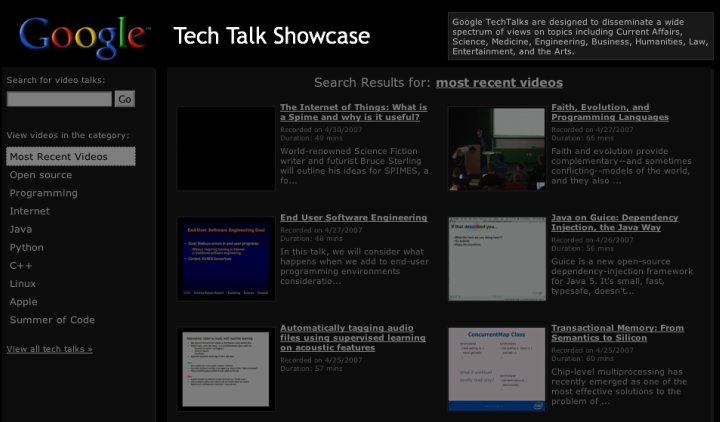Click the End User Software Engineering thumbnail

226,258
